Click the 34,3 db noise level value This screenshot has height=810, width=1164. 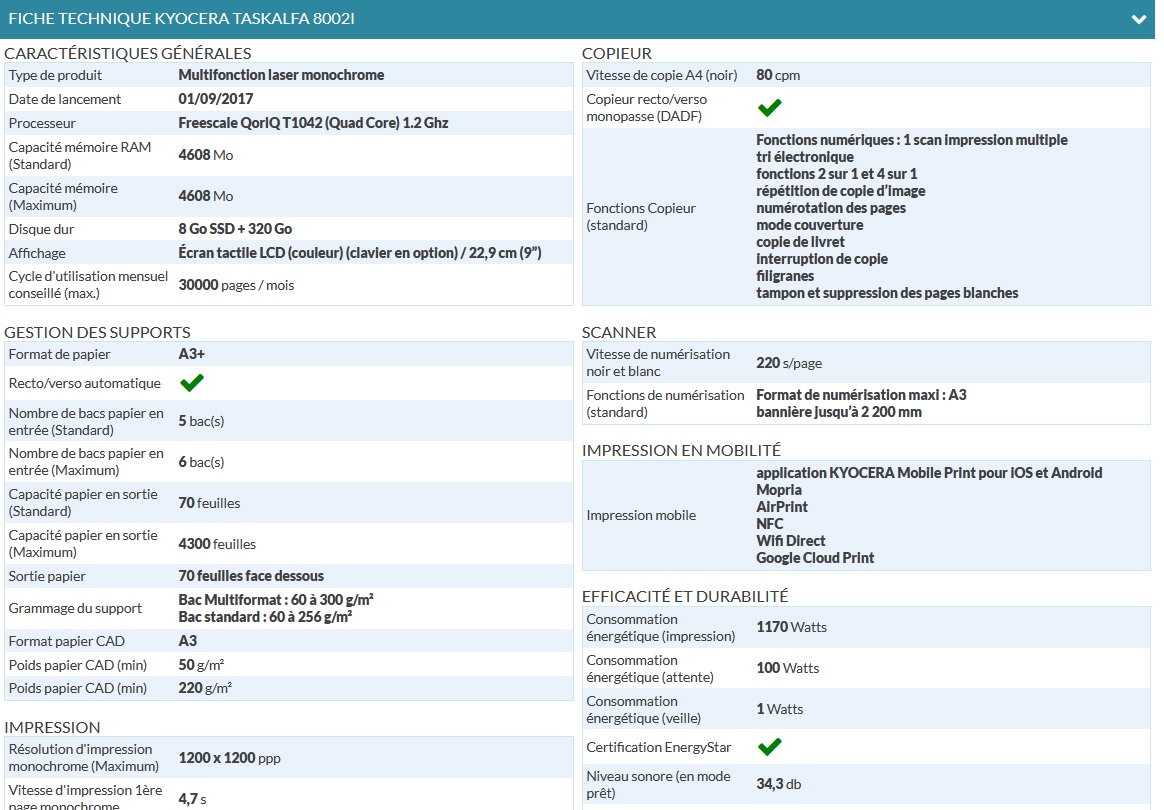coord(779,784)
